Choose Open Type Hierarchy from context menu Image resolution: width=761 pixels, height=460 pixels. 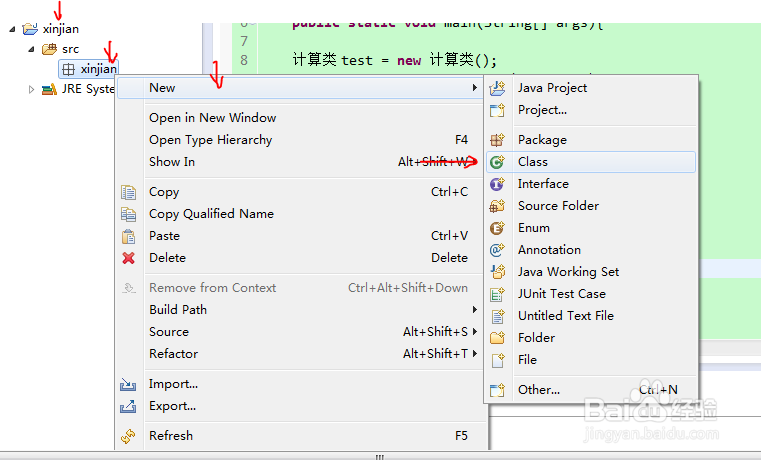pos(210,140)
